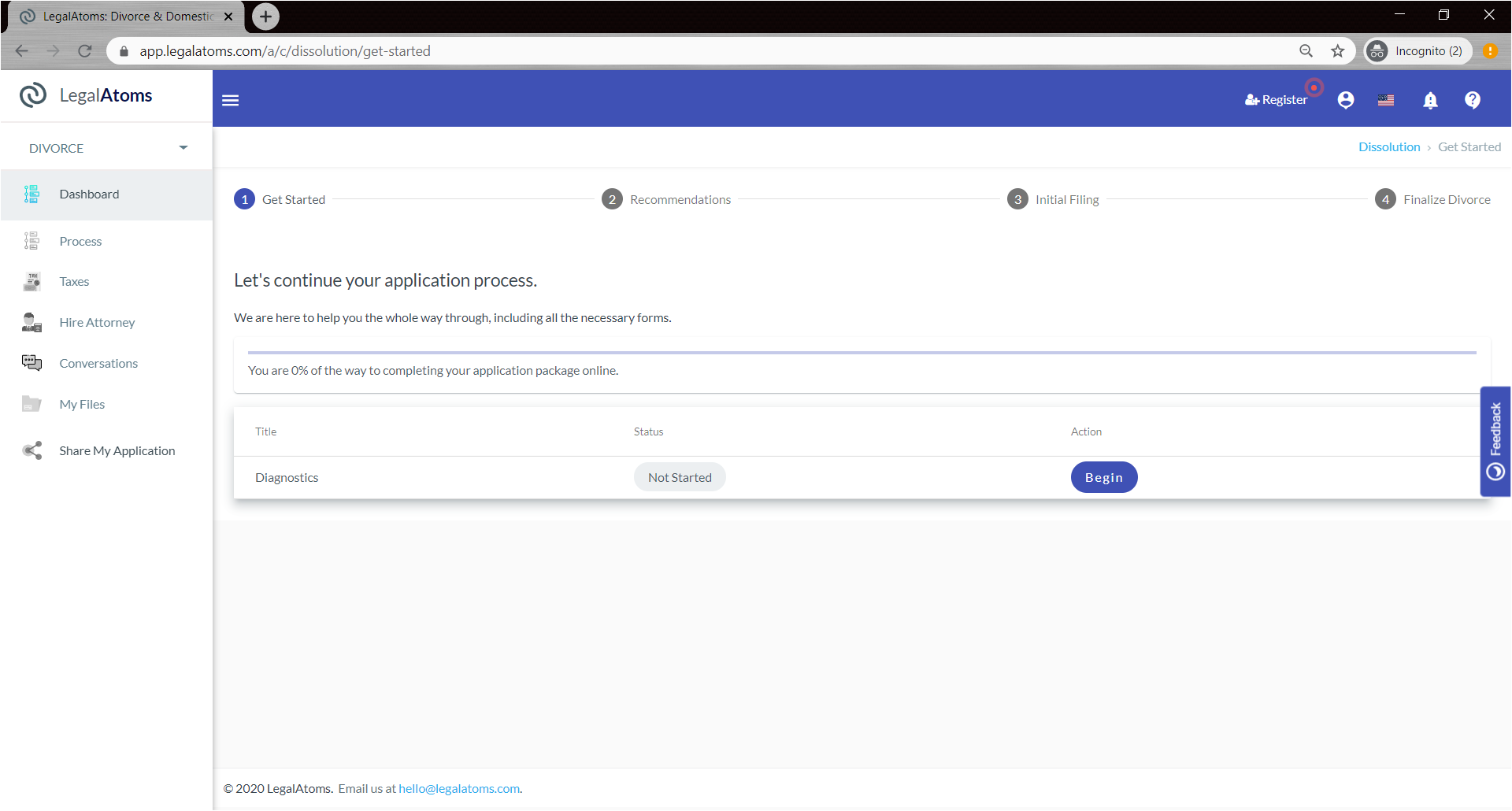Open the Dissolution breadcrumb link

pos(1389,147)
